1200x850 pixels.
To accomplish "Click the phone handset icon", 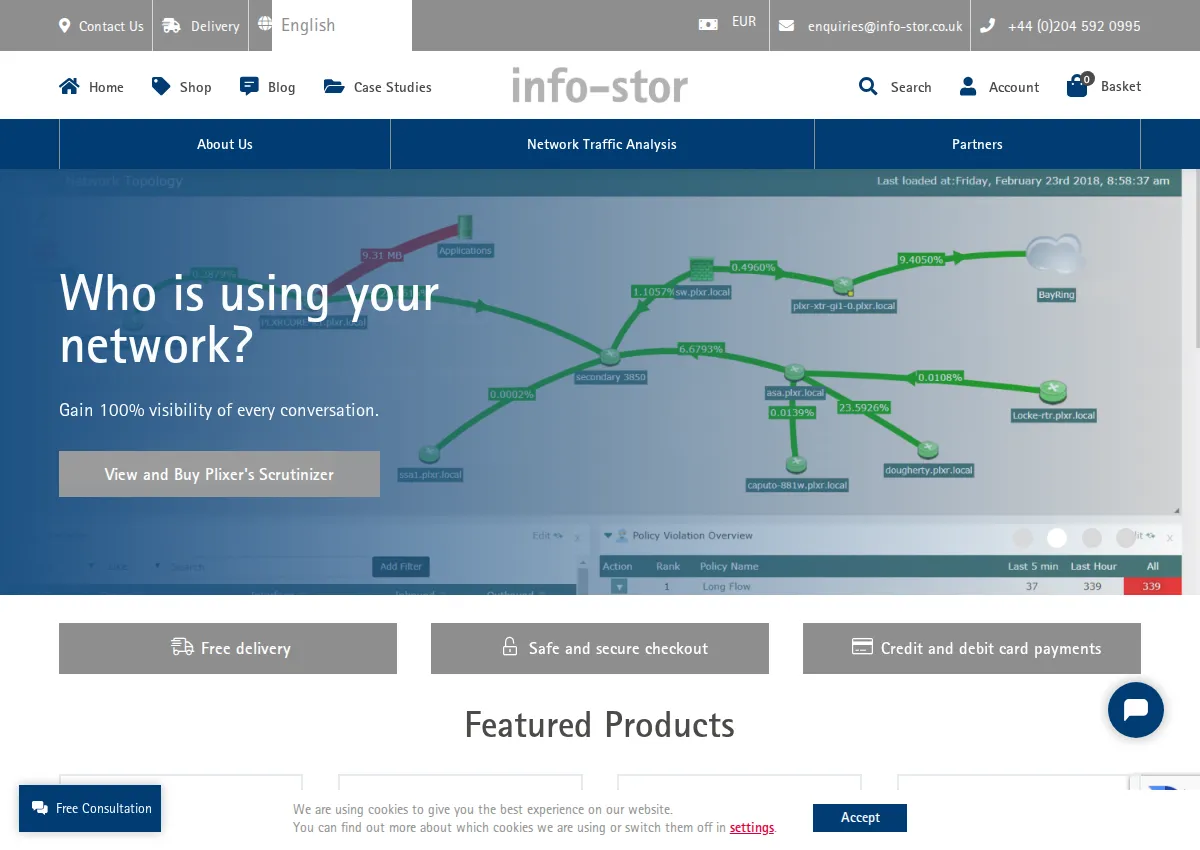I will pyautogui.click(x=988, y=26).
